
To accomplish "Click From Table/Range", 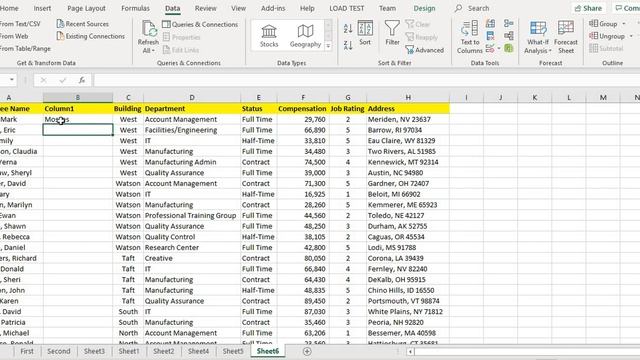I will coord(25,48).
